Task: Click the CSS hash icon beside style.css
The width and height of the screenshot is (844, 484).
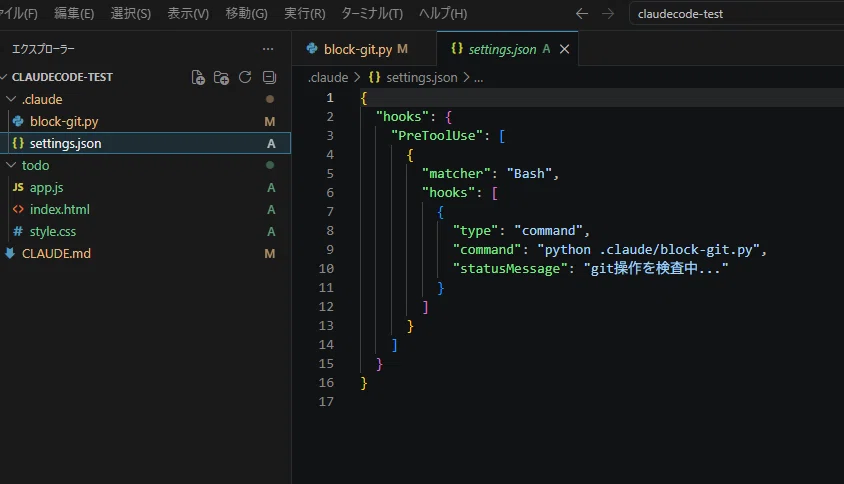Action: 18,232
